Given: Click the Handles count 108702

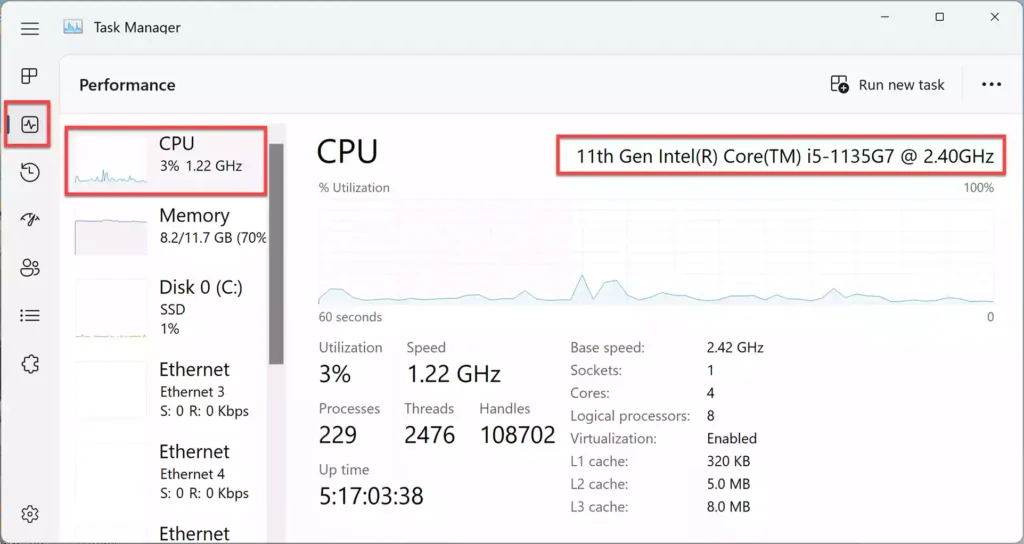Looking at the screenshot, I should click(517, 435).
